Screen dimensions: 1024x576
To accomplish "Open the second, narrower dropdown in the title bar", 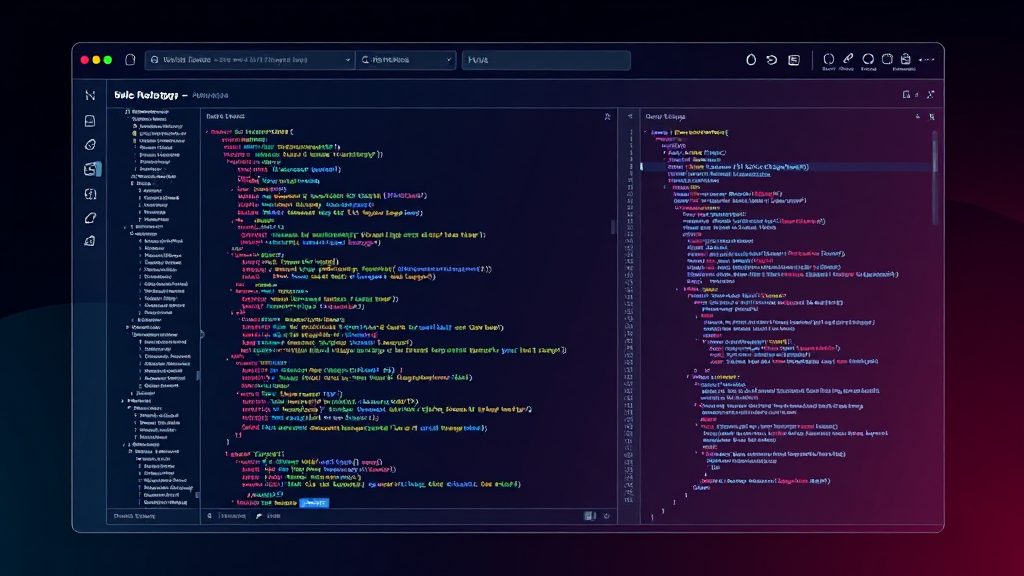I will (406, 59).
